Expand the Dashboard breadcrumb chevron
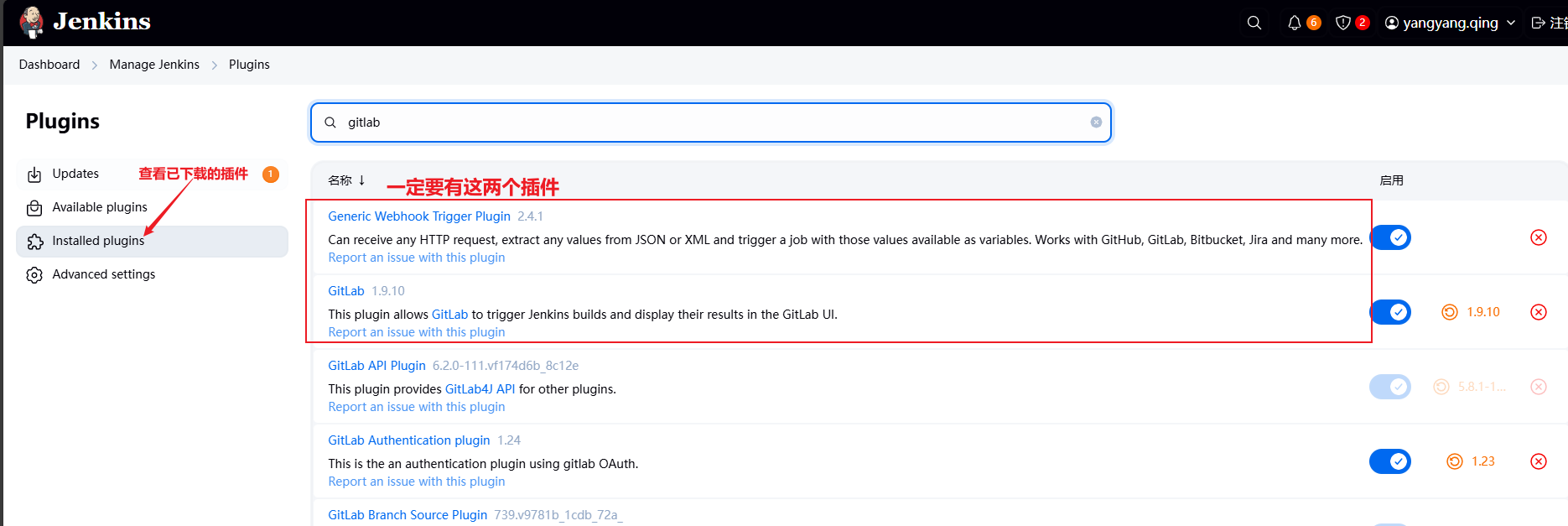This screenshot has height=526, width=1568. click(x=95, y=65)
